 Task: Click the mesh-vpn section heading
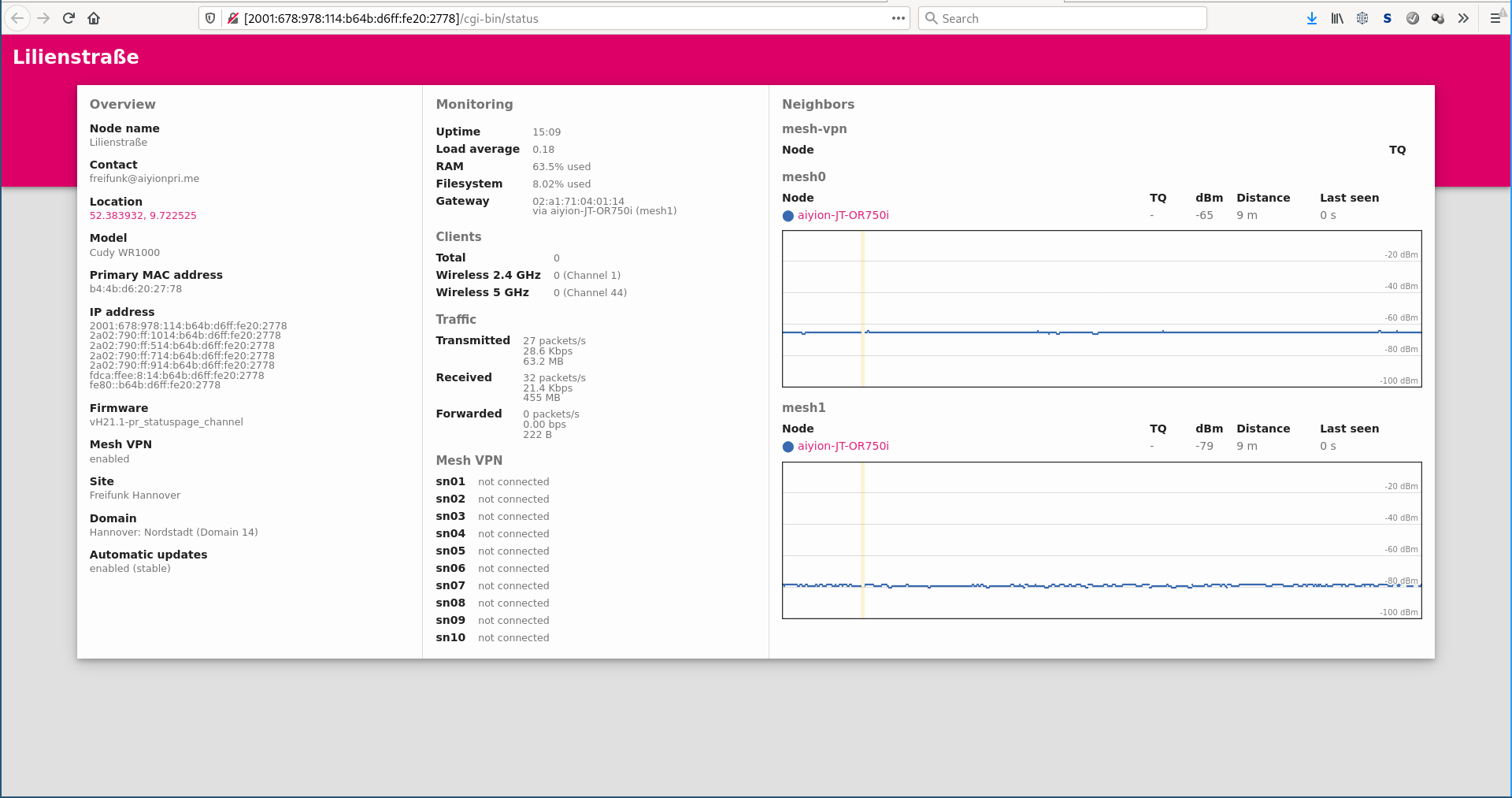point(814,129)
